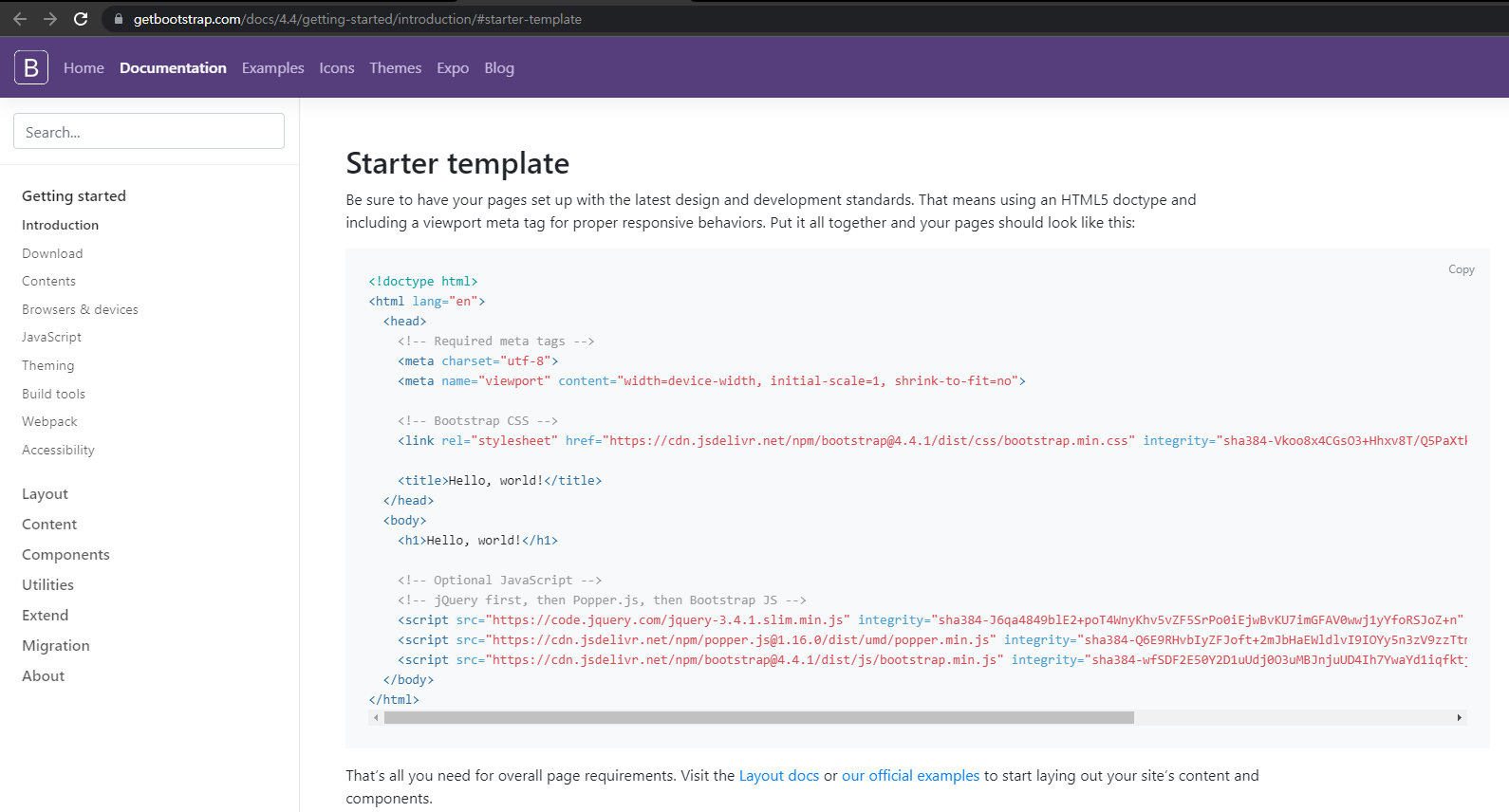Click the <title>Hello, world!</title> line

coord(500,481)
